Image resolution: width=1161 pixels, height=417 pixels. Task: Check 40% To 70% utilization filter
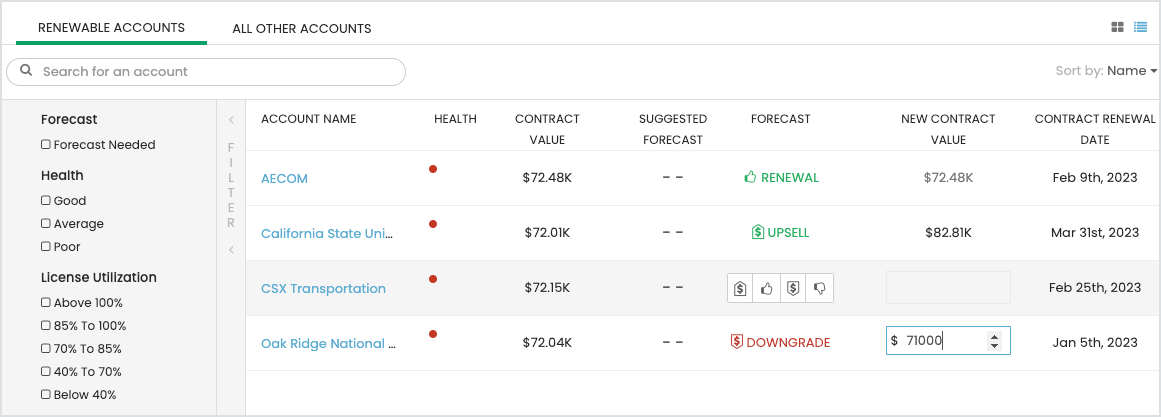click(x=46, y=371)
